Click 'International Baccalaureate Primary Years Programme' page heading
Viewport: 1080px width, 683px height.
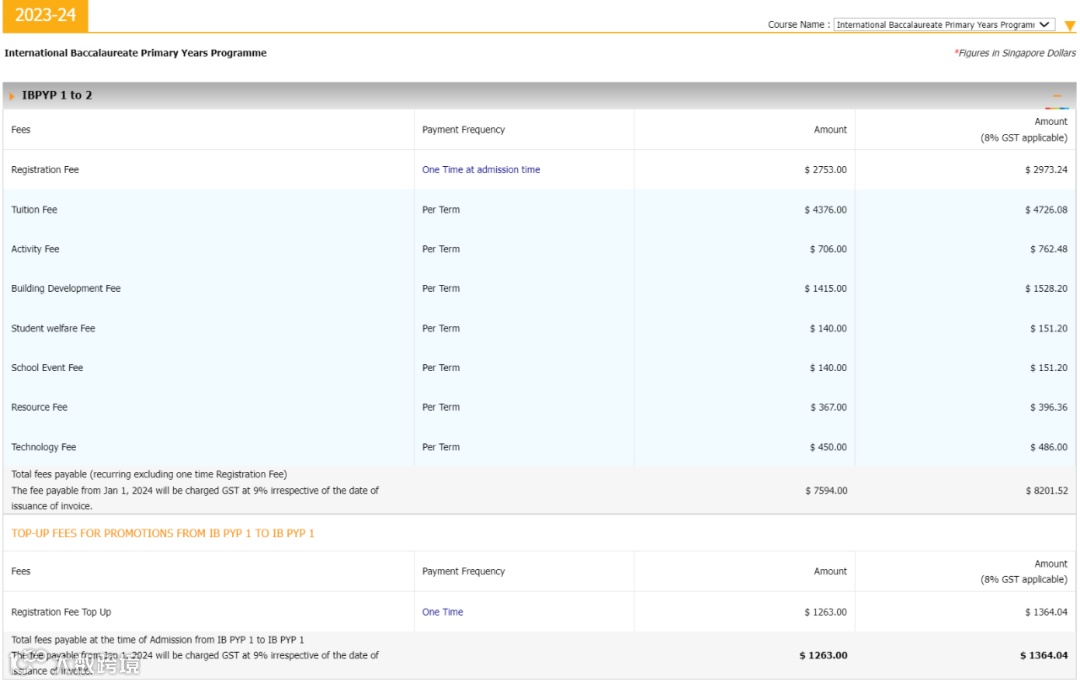point(136,52)
